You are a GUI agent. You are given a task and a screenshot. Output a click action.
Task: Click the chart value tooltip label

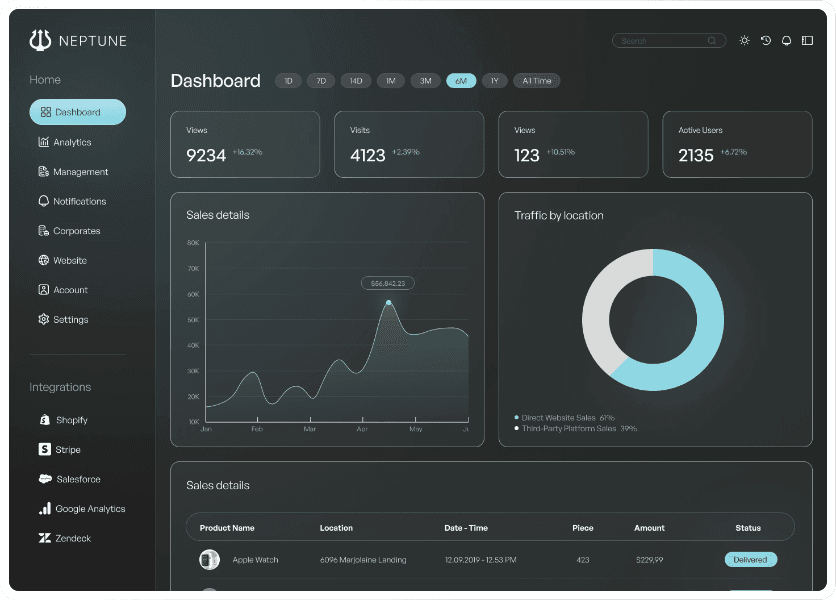click(388, 283)
